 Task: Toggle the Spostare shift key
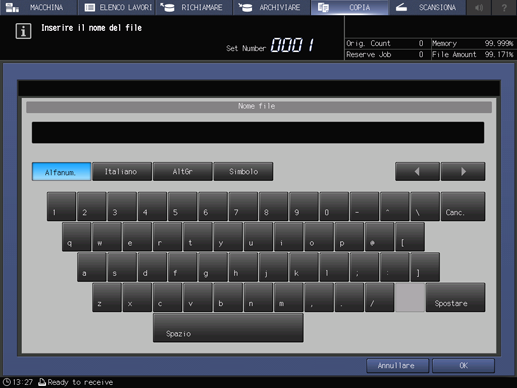click(x=455, y=297)
